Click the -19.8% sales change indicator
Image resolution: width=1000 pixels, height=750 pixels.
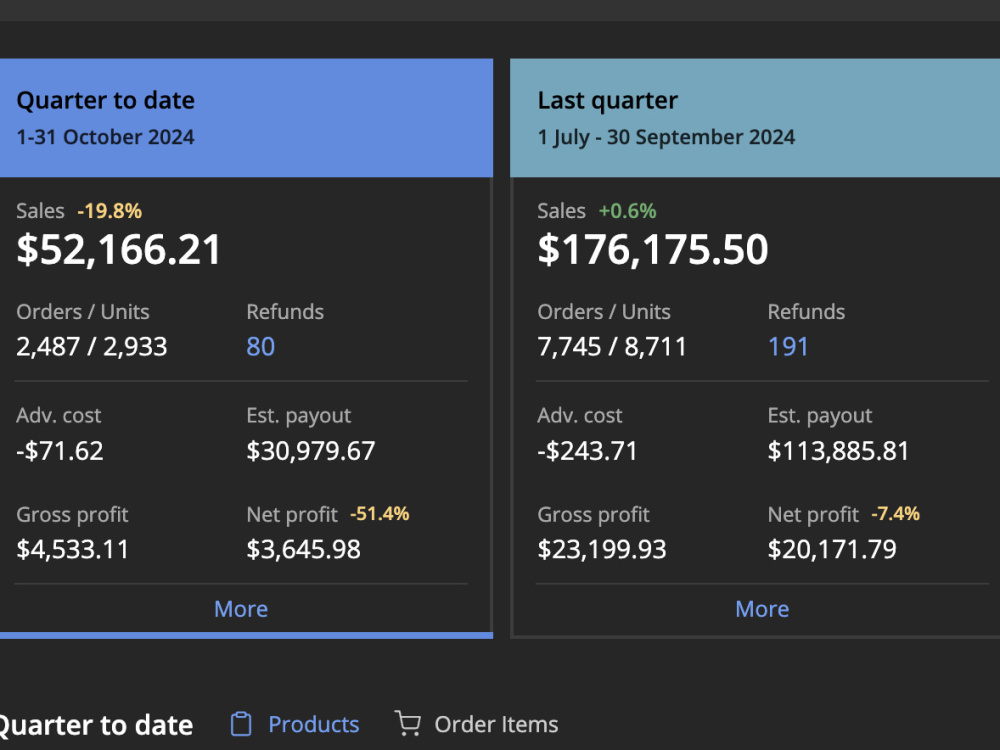tap(110, 211)
